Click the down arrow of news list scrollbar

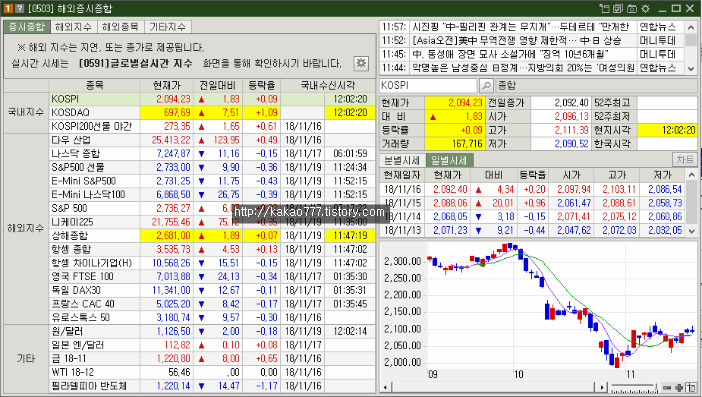pyautogui.click(x=691, y=68)
